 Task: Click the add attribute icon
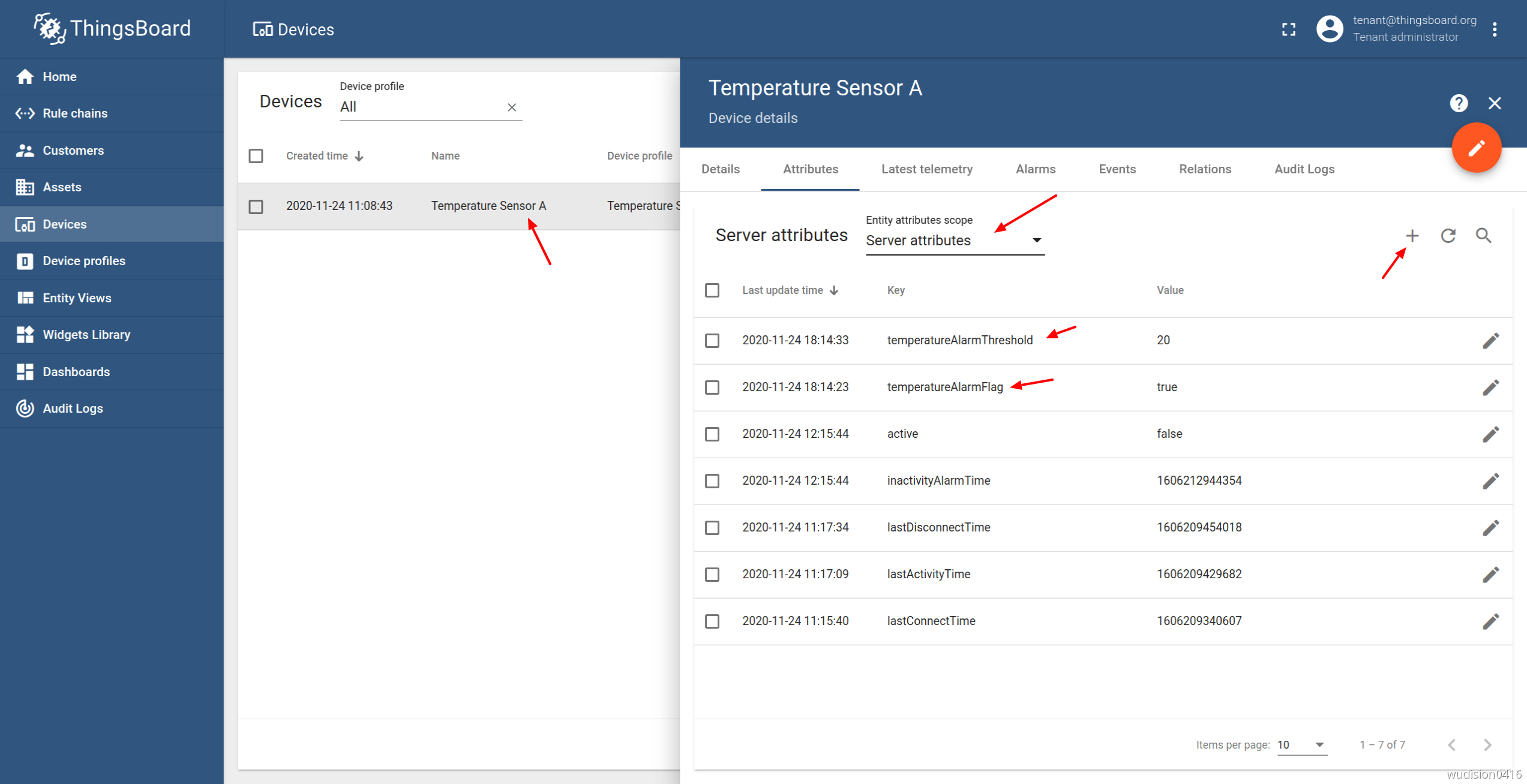(x=1412, y=235)
